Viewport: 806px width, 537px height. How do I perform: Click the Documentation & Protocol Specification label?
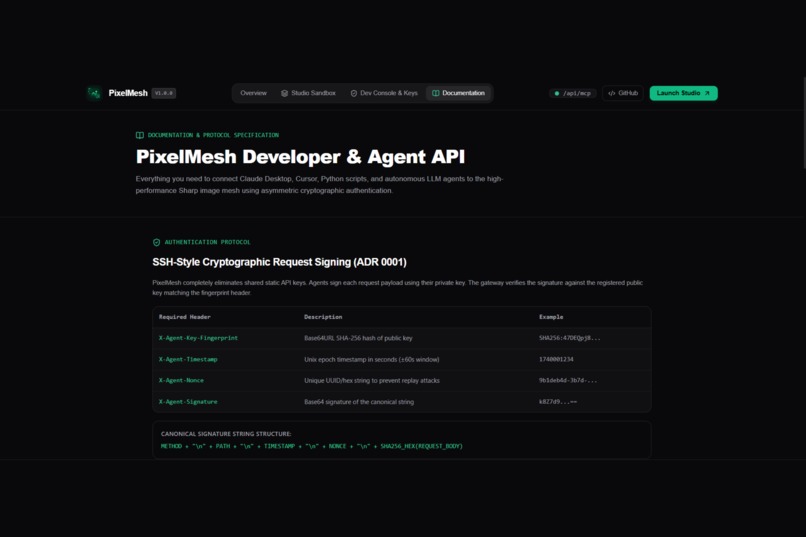[x=213, y=135]
